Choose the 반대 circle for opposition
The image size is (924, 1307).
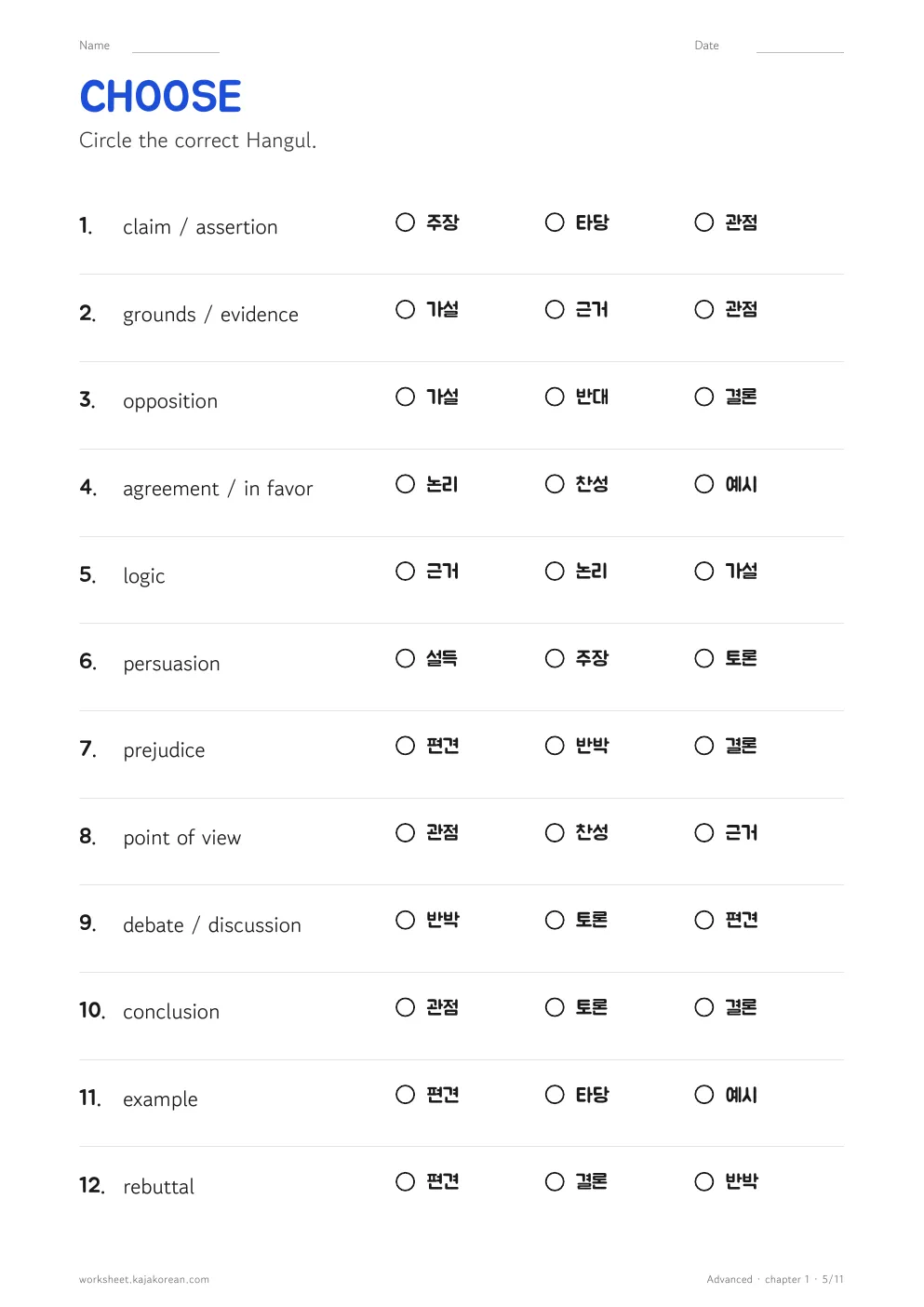(555, 397)
